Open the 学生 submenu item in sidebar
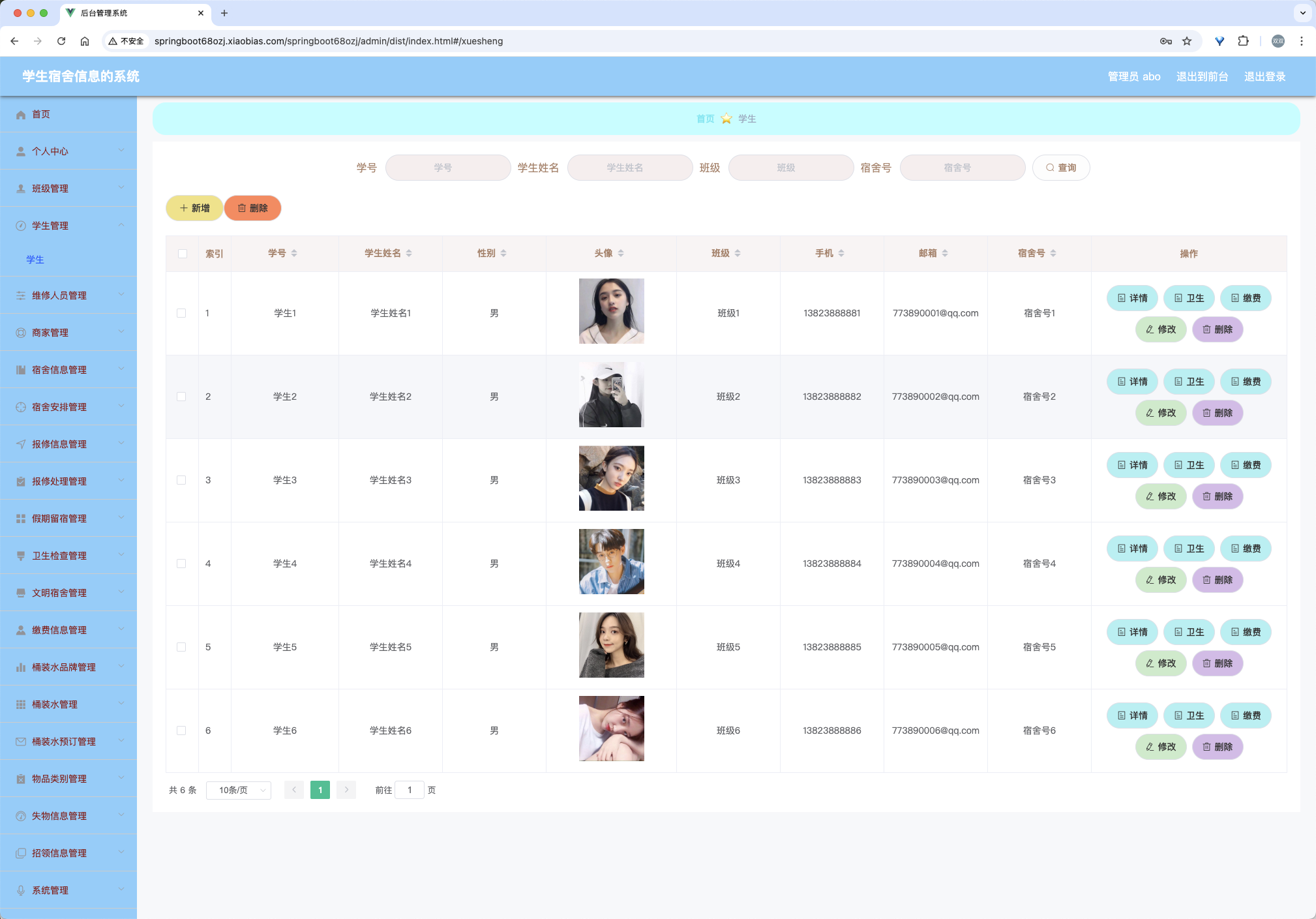 (x=68, y=260)
